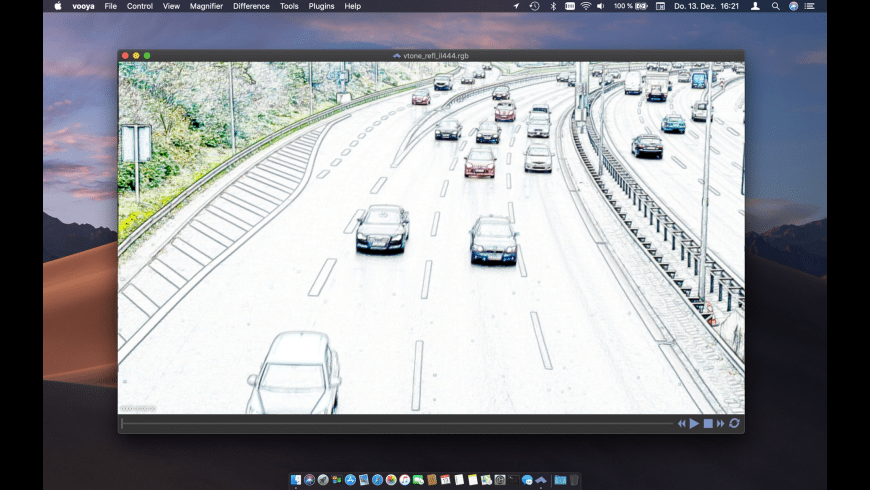
Task: Step forward with the fast-forward arrows
Action: point(720,424)
